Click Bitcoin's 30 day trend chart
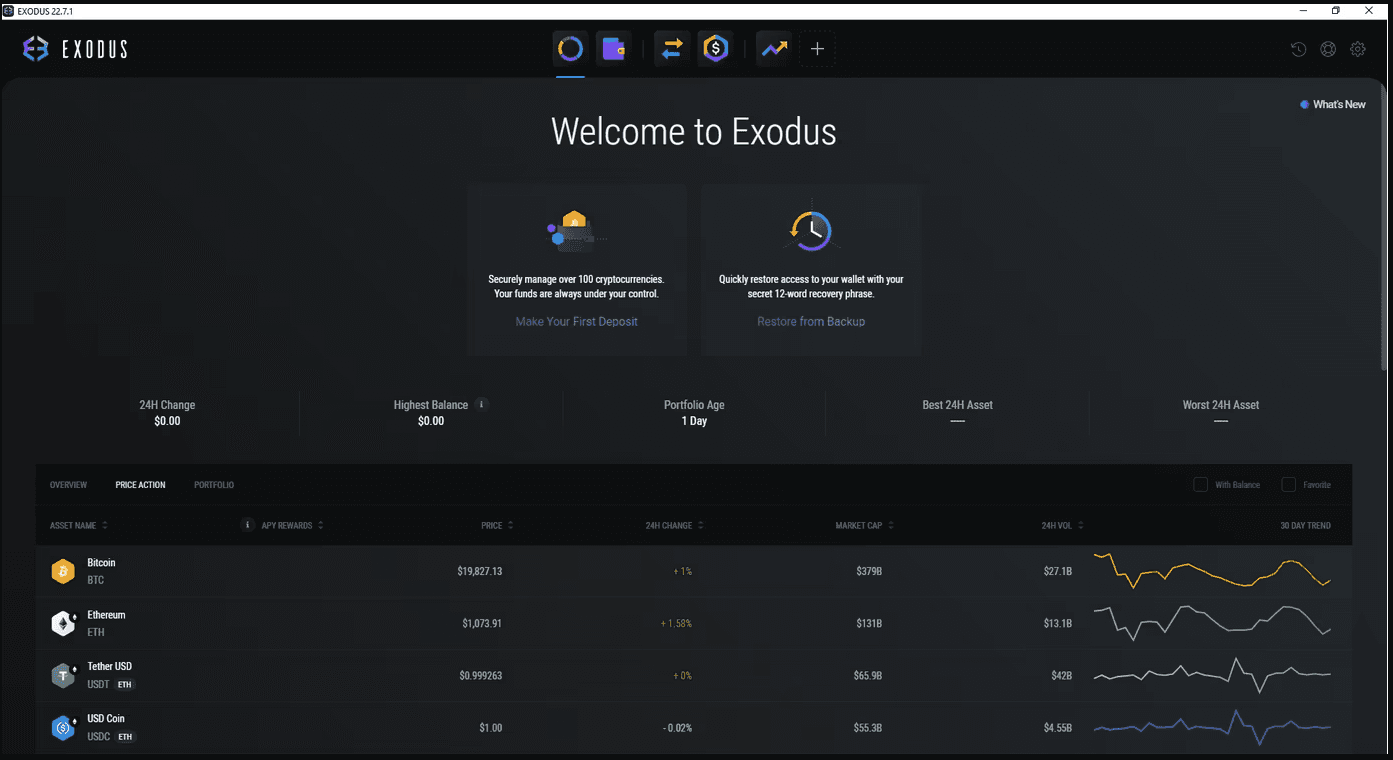Image resolution: width=1393 pixels, height=760 pixels. pyautogui.click(x=1213, y=571)
